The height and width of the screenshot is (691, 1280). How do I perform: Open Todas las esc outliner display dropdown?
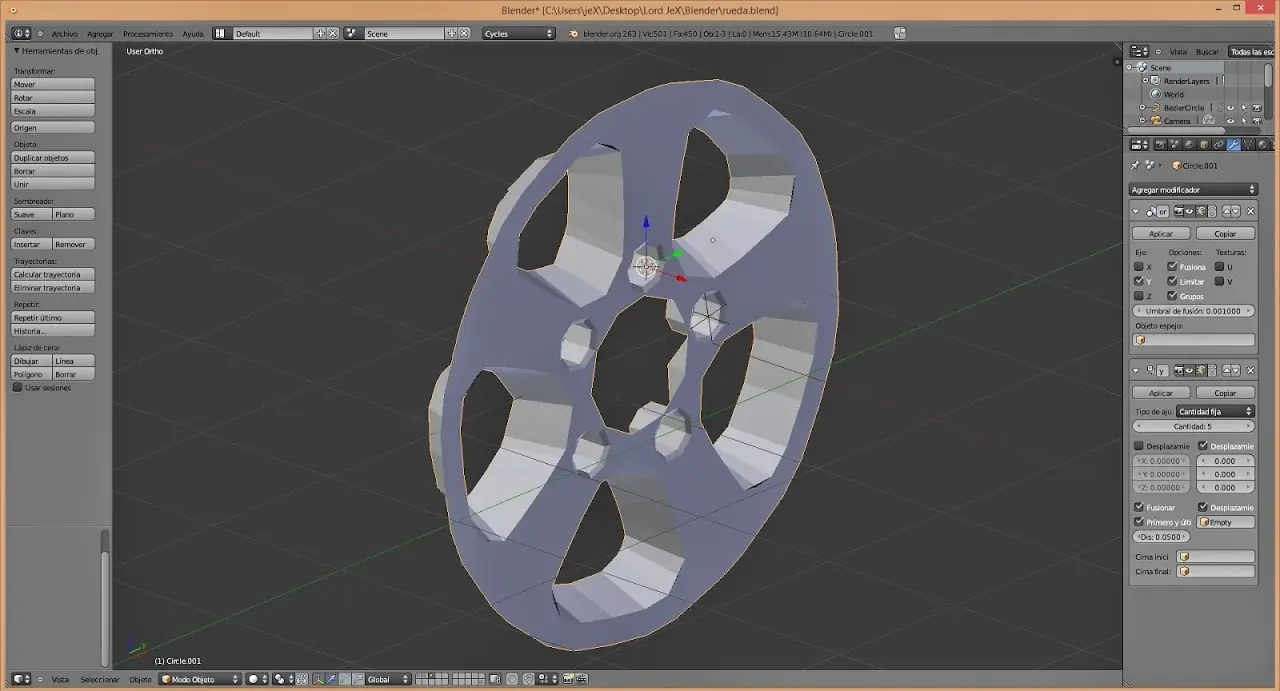tap(1252, 51)
